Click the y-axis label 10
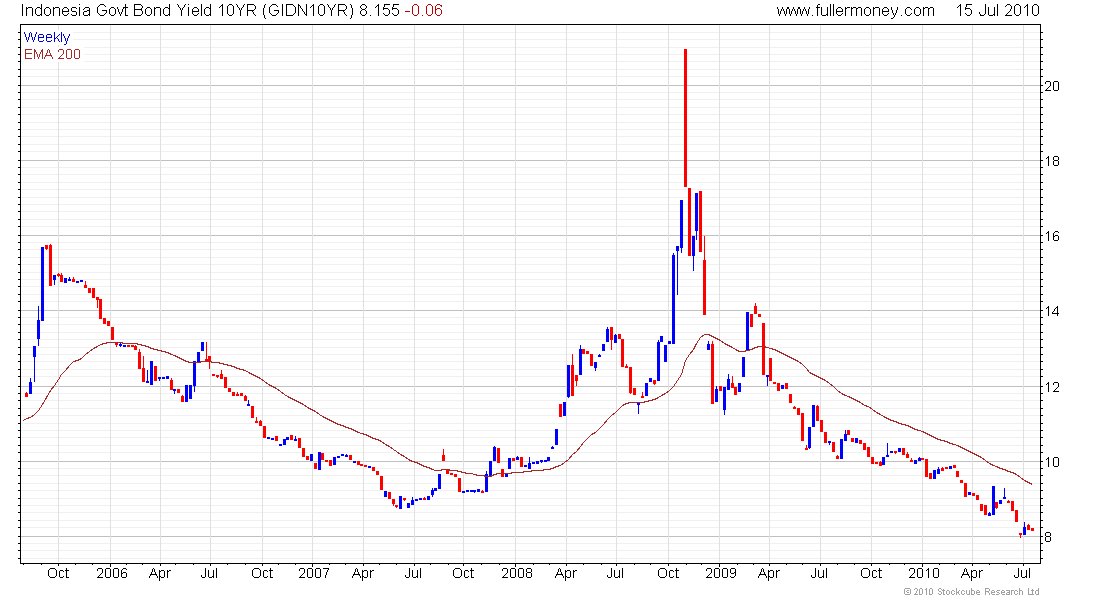The image size is (1100, 600). point(1052,462)
